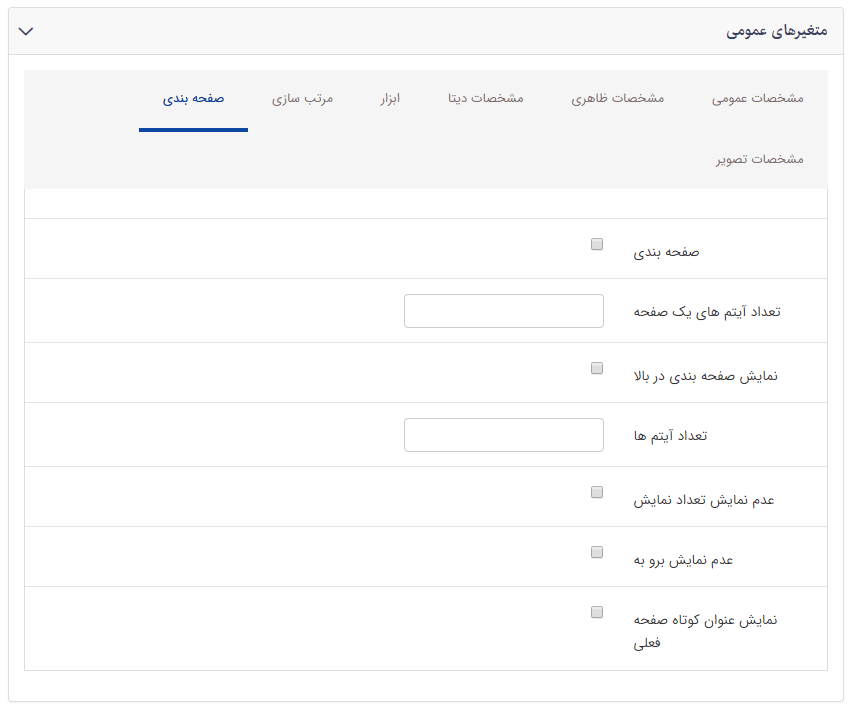The image size is (859, 713).
Task: Click the "تعداد آیتم های یک صفحه" input field
Action: tap(503, 311)
